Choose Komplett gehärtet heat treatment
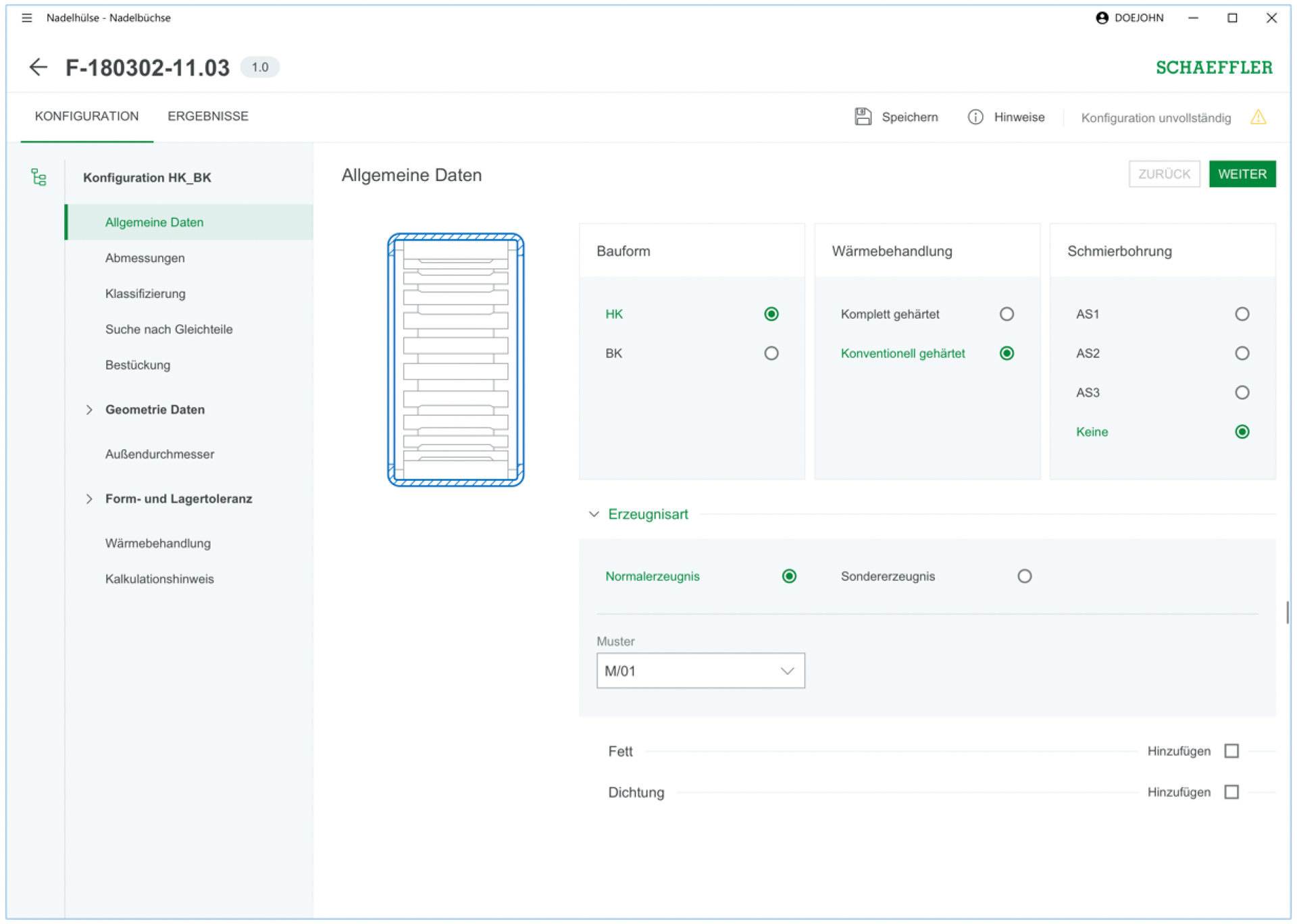 tap(1006, 314)
